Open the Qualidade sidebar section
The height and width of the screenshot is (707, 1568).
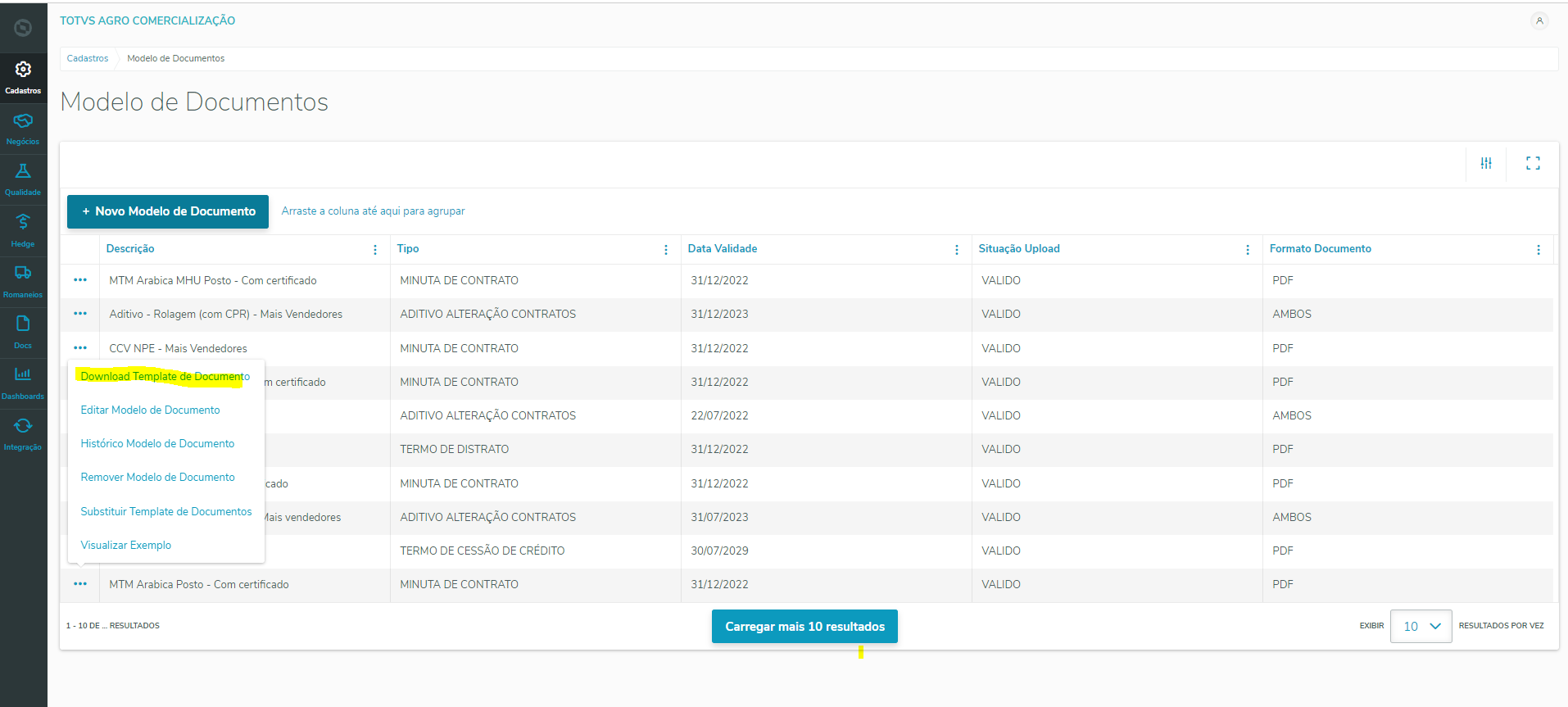click(x=23, y=179)
